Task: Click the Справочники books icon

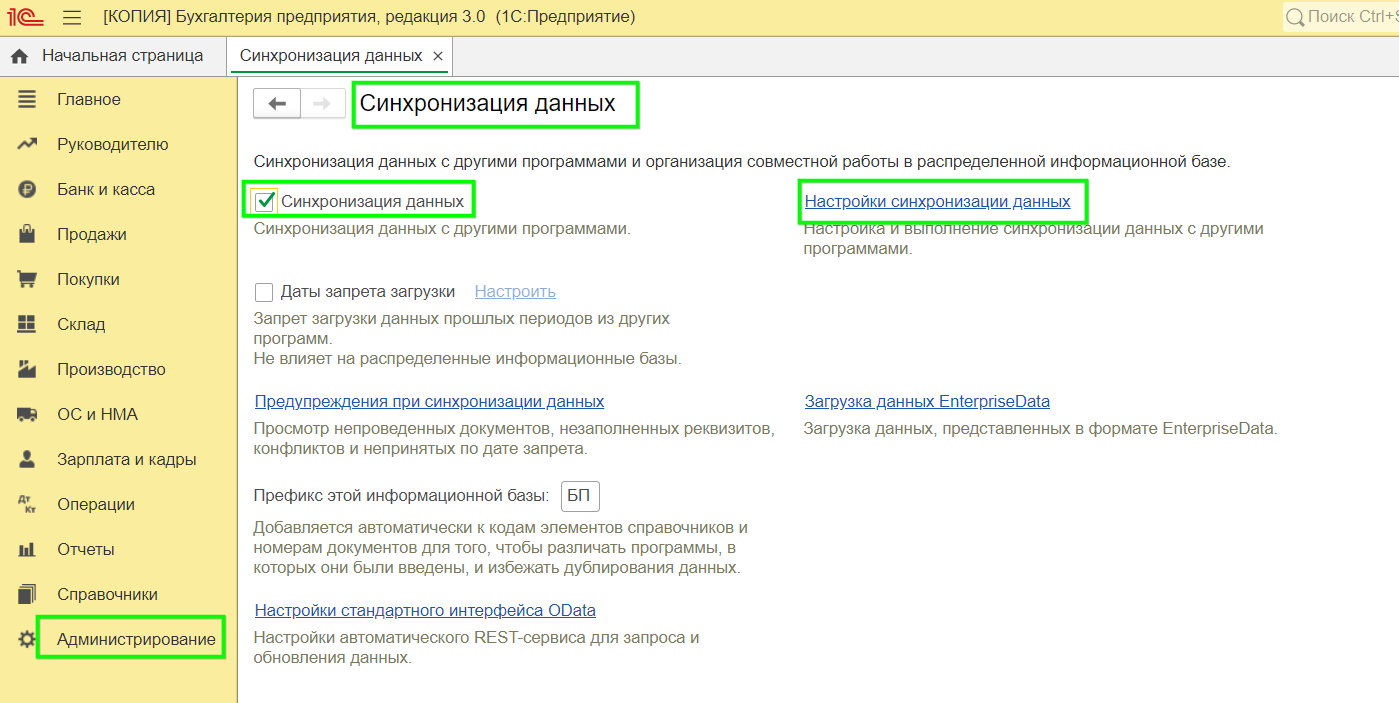Action: 27,594
